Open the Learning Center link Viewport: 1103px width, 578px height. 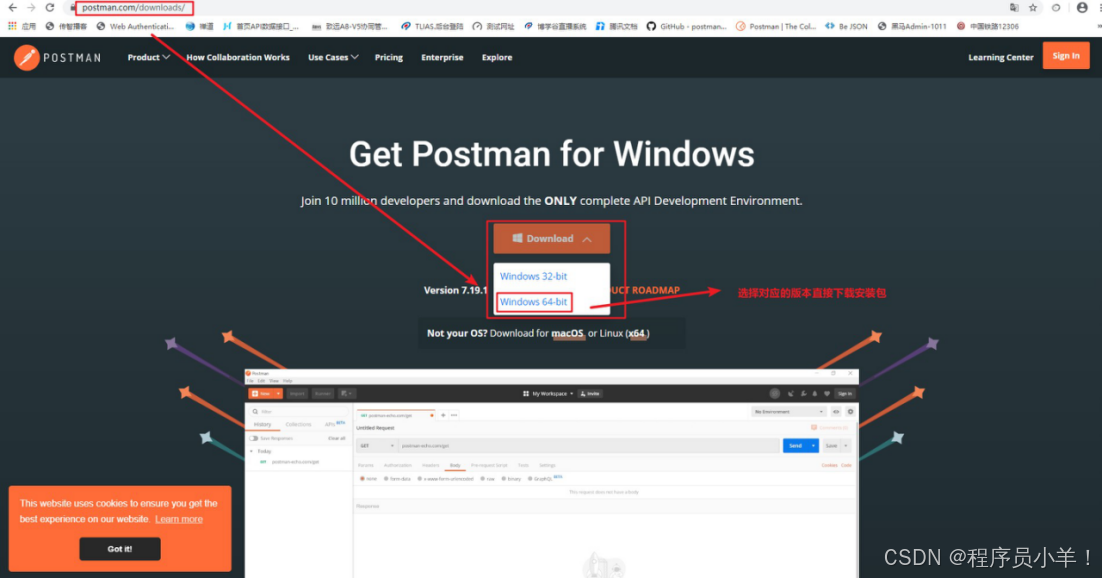point(1000,58)
